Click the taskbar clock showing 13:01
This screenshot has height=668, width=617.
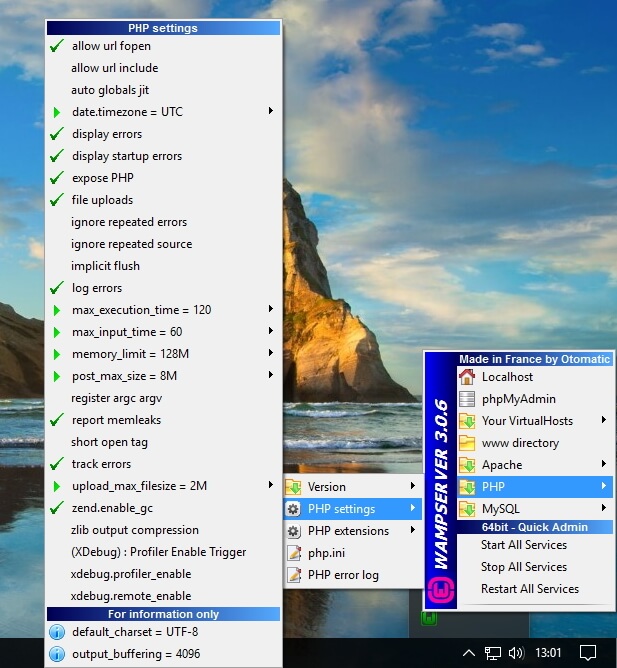(x=548, y=653)
